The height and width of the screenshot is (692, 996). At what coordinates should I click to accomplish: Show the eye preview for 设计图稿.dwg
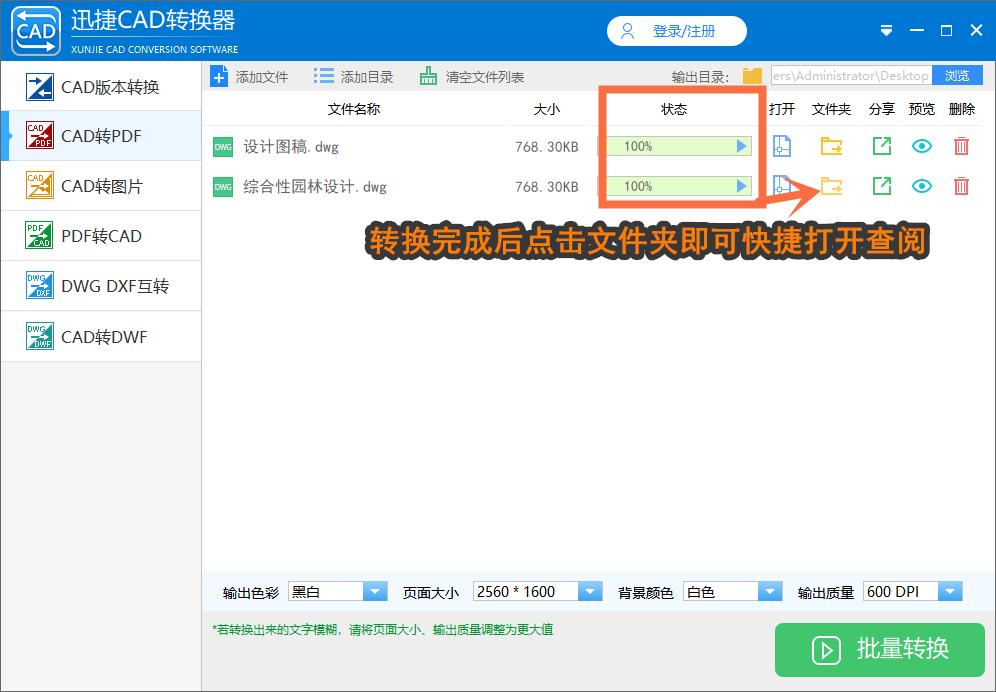[921, 146]
